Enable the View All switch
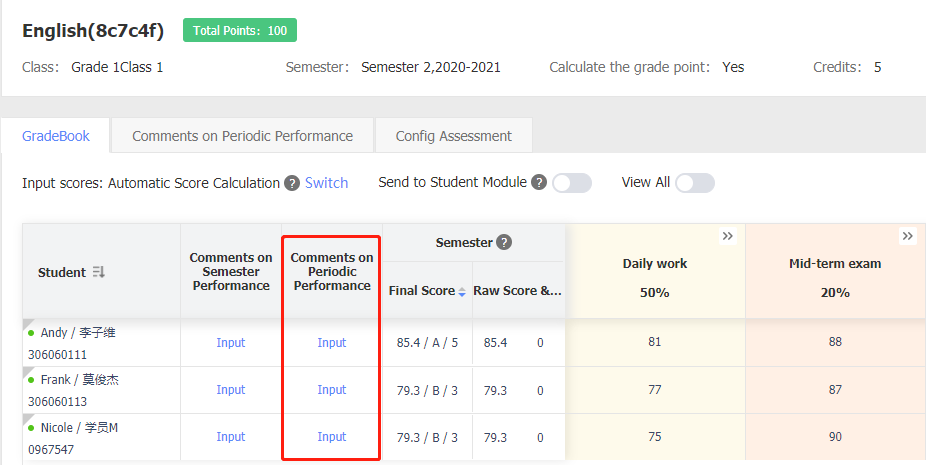Screen dimensions: 926x465 [x=695, y=183]
